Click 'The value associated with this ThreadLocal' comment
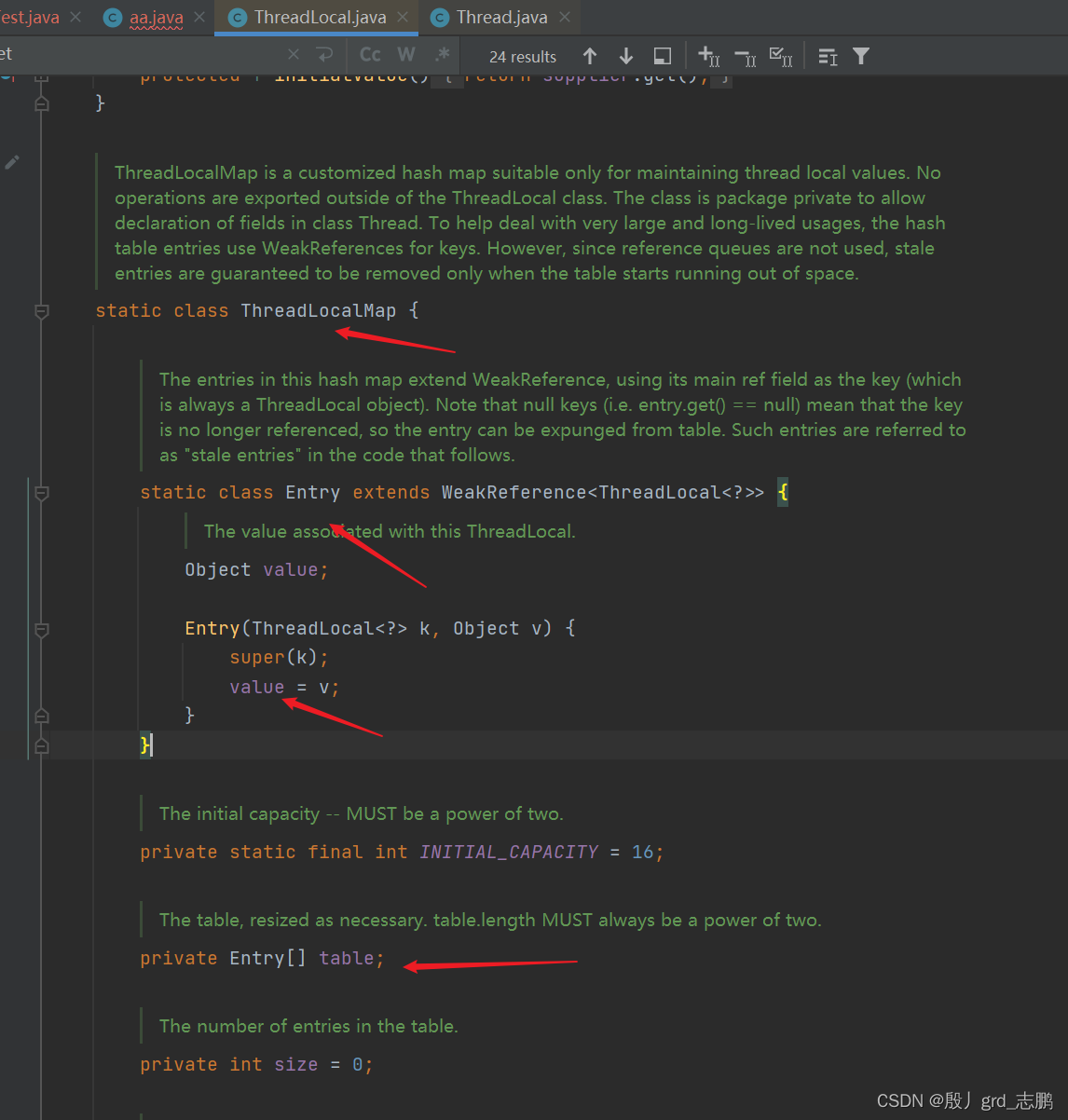The image size is (1068, 1120). 390,531
